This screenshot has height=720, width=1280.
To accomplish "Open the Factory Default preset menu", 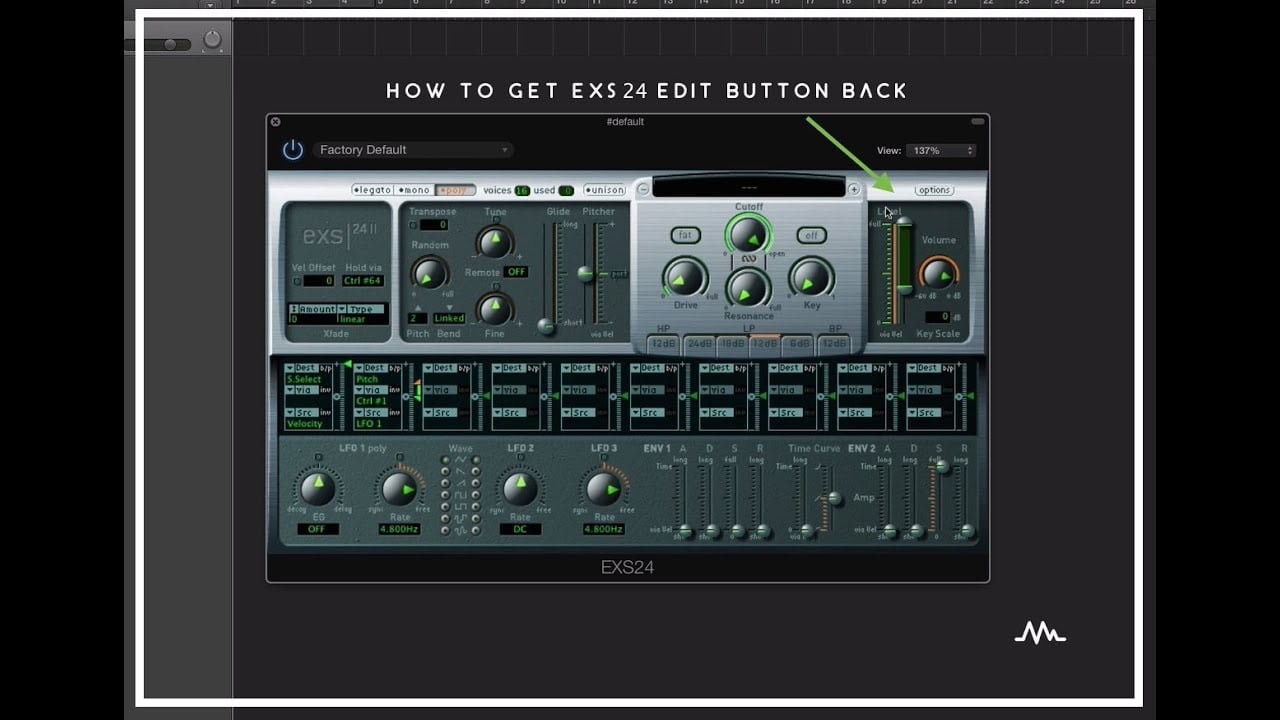I will tap(413, 150).
